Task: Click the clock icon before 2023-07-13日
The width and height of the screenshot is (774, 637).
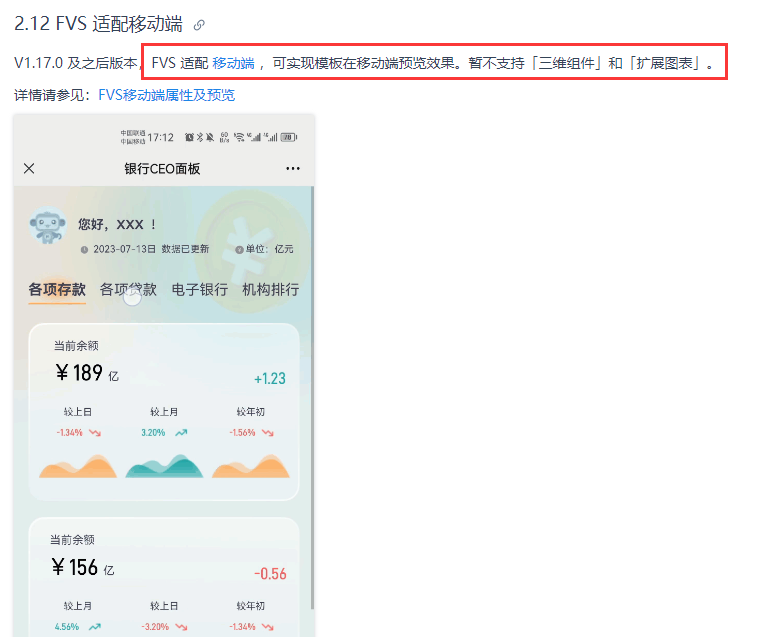Action: pyautogui.click(x=84, y=250)
